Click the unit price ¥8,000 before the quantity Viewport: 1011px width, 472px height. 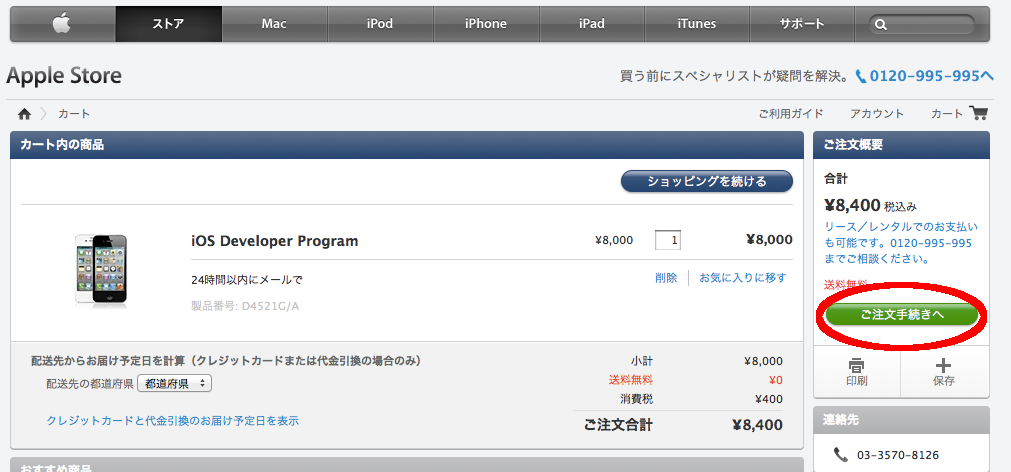(614, 241)
